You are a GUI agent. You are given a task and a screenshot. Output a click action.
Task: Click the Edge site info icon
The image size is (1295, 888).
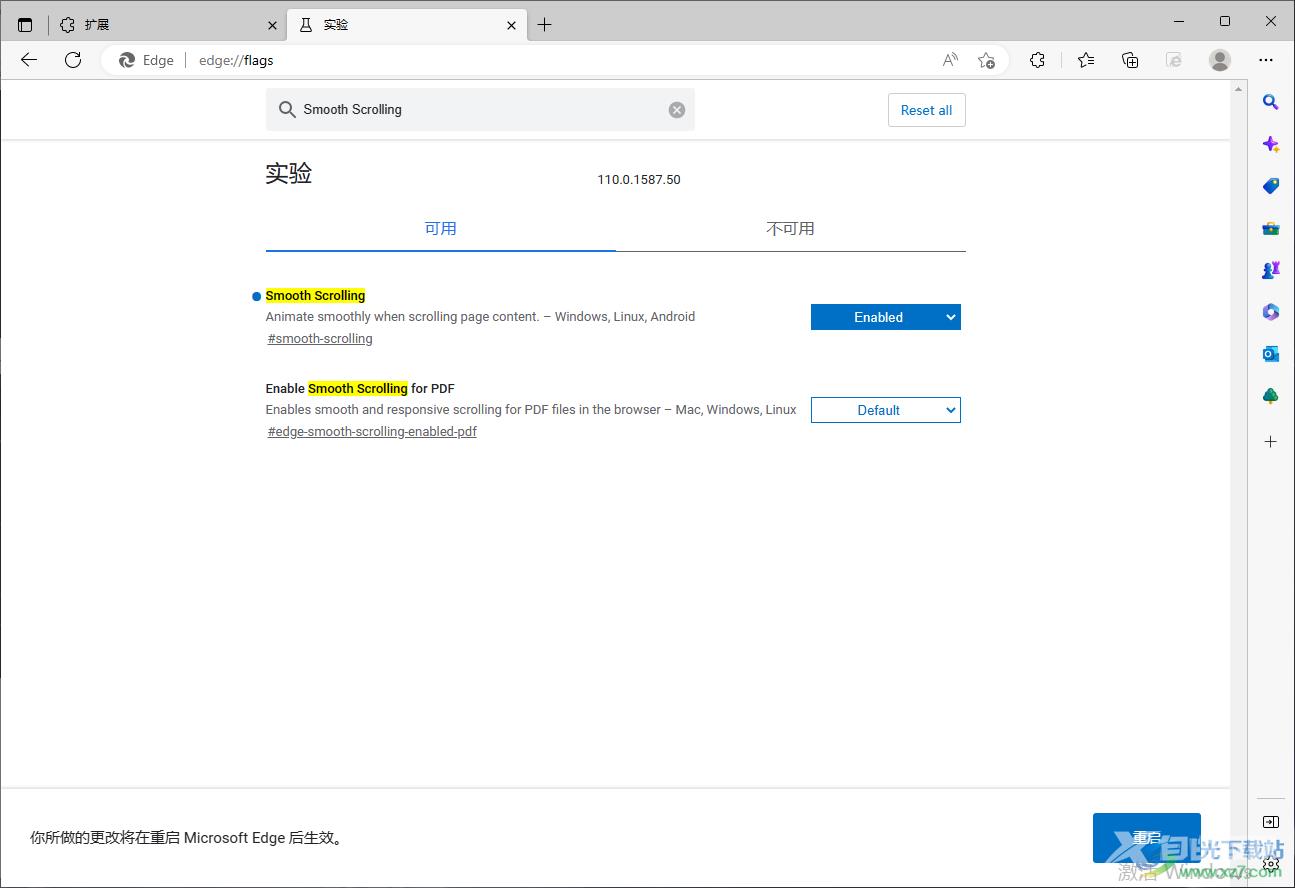146,60
